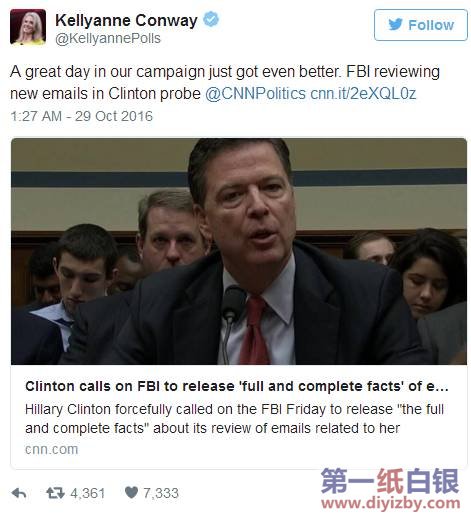Open the cnn.com domain label
This screenshot has width=471, height=517.
pyautogui.click(x=51, y=449)
